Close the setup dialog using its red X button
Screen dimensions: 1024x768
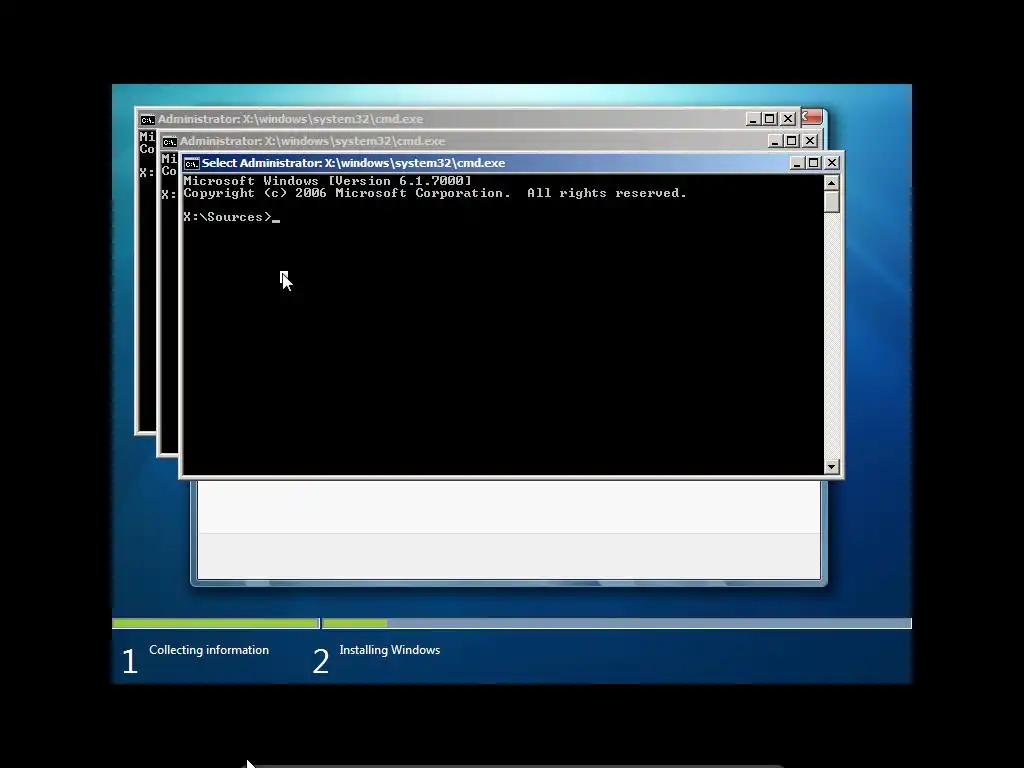[x=812, y=117]
